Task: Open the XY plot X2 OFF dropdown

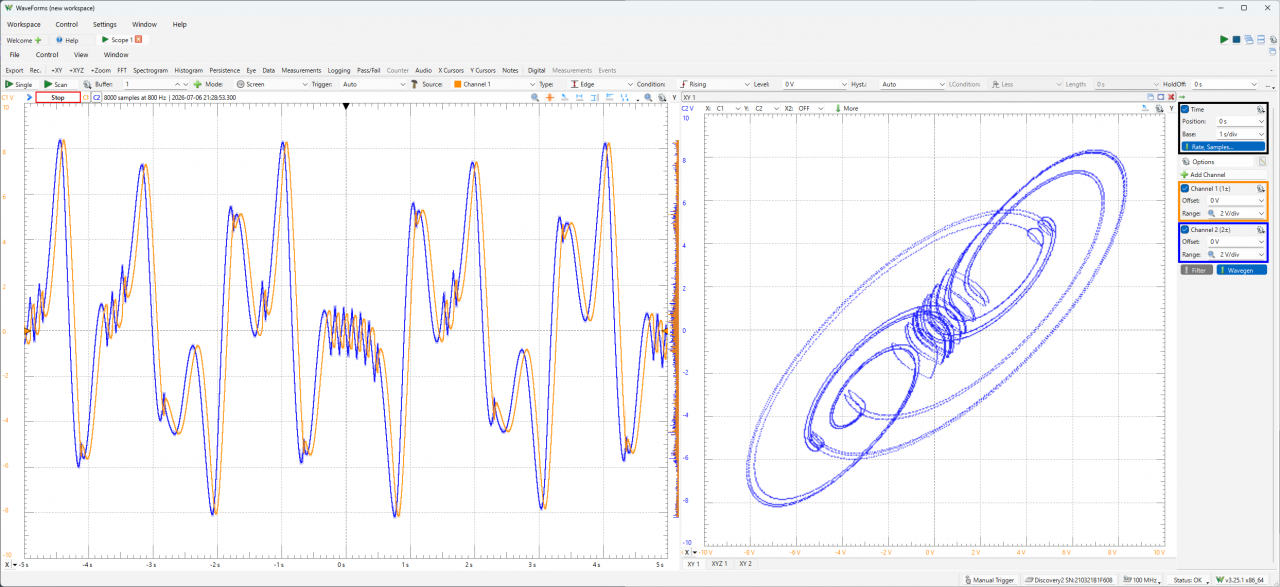Action: (810, 108)
